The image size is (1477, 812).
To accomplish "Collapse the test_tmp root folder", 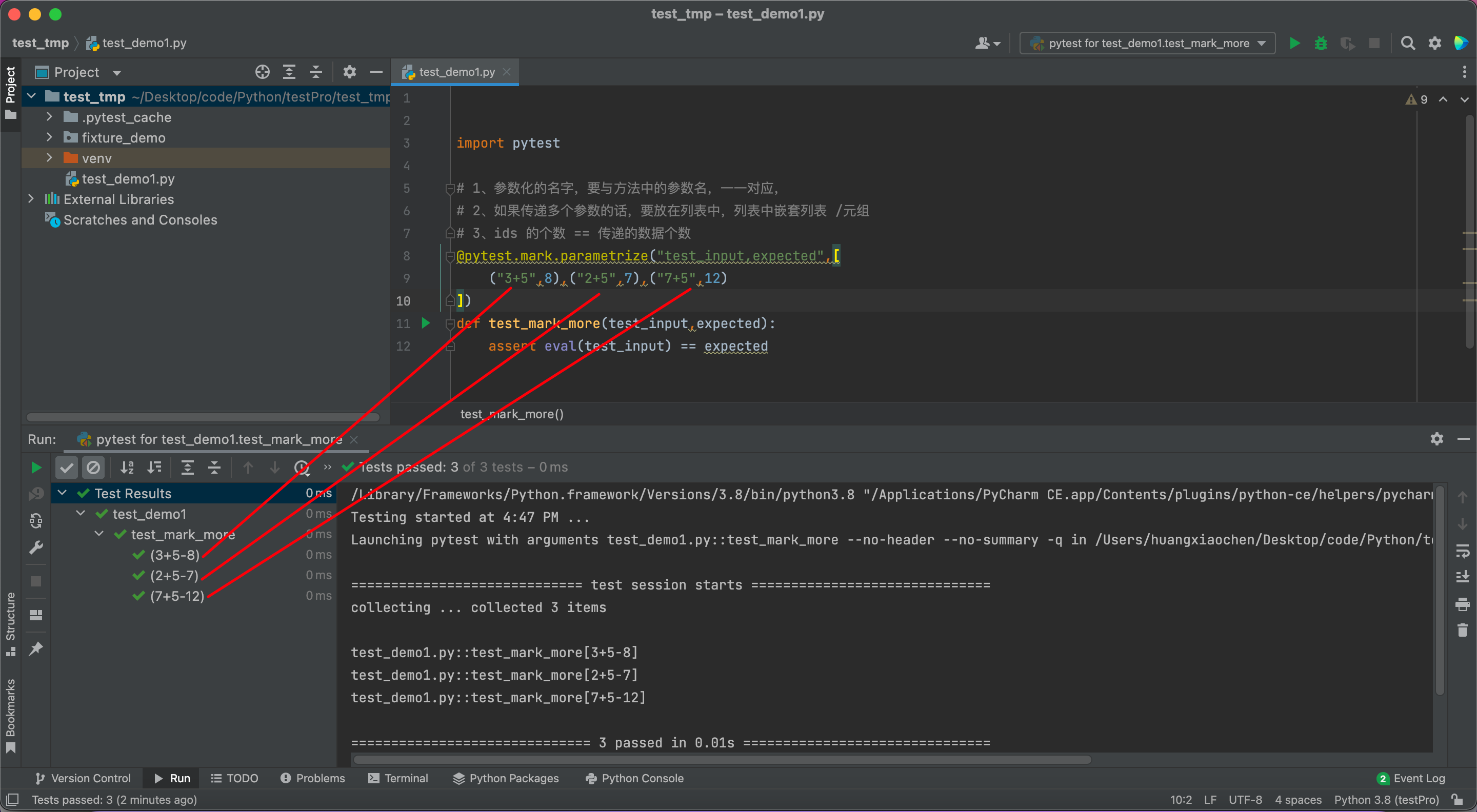I will 31,96.
